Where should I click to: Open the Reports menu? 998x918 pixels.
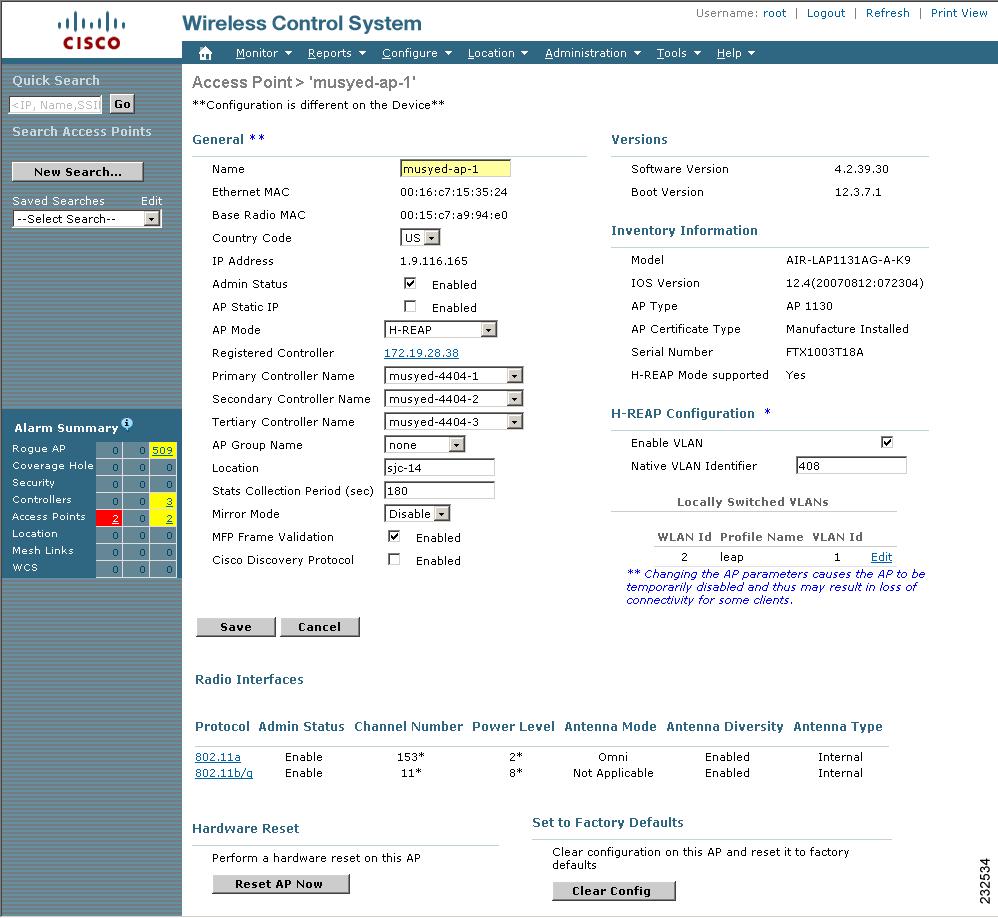coord(337,53)
